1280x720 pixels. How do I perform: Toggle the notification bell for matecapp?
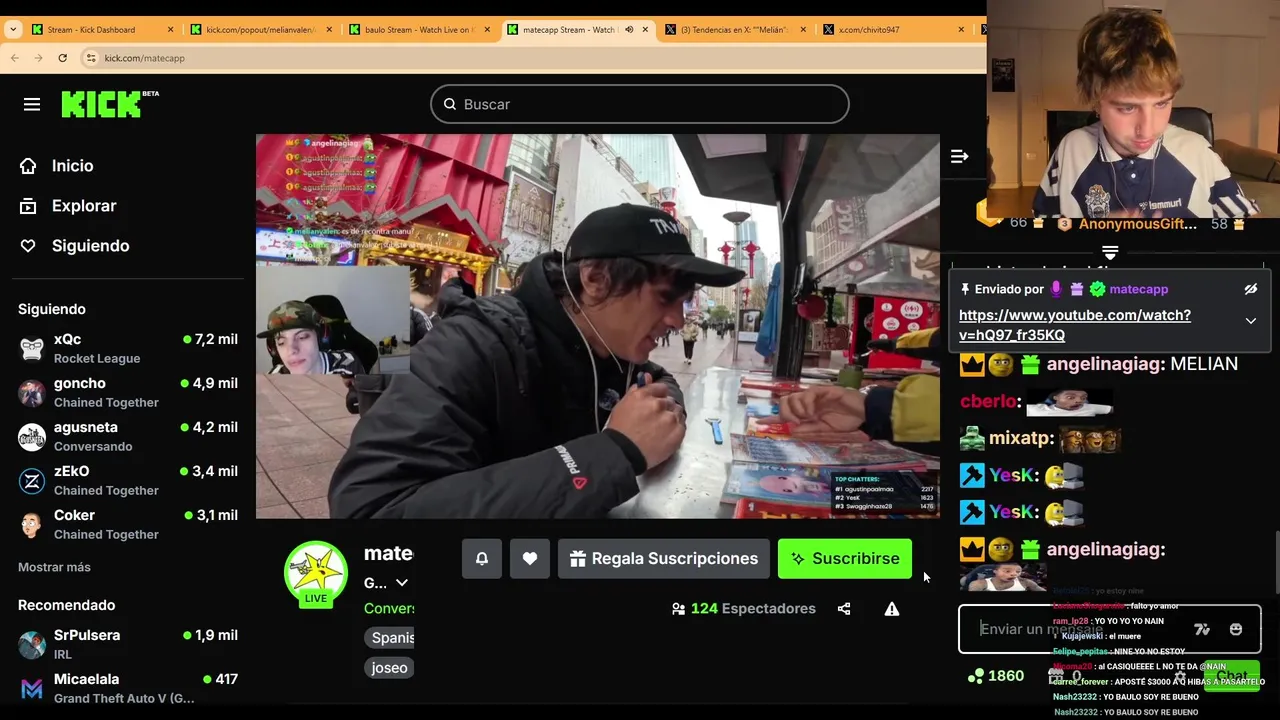[482, 559]
